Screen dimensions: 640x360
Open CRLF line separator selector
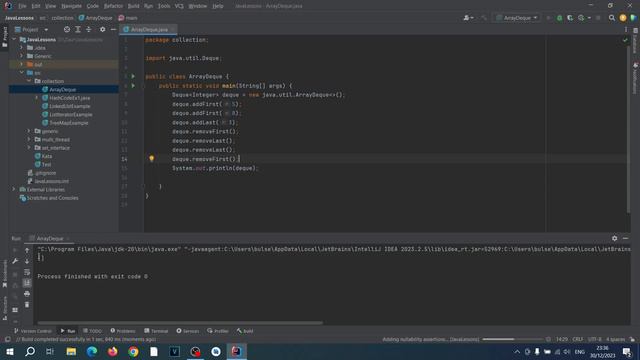578,339
